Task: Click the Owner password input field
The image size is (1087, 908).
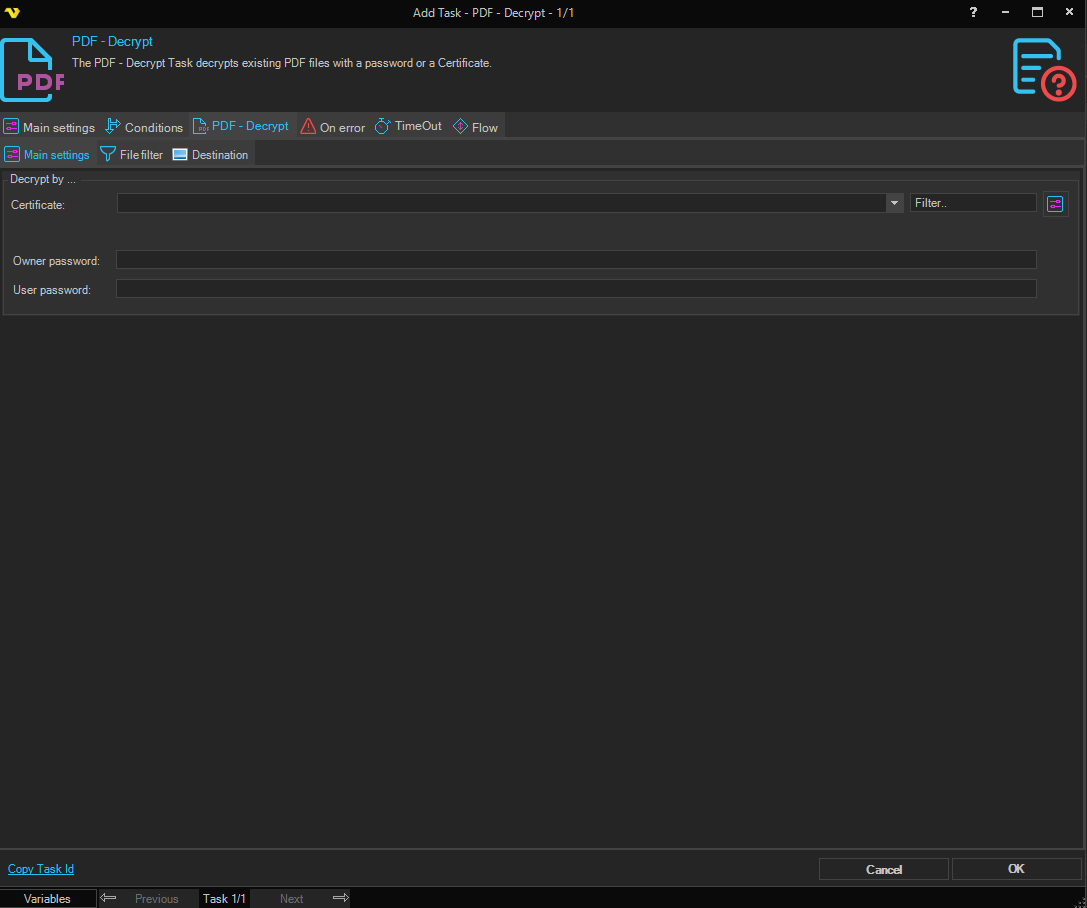Action: 576,260
